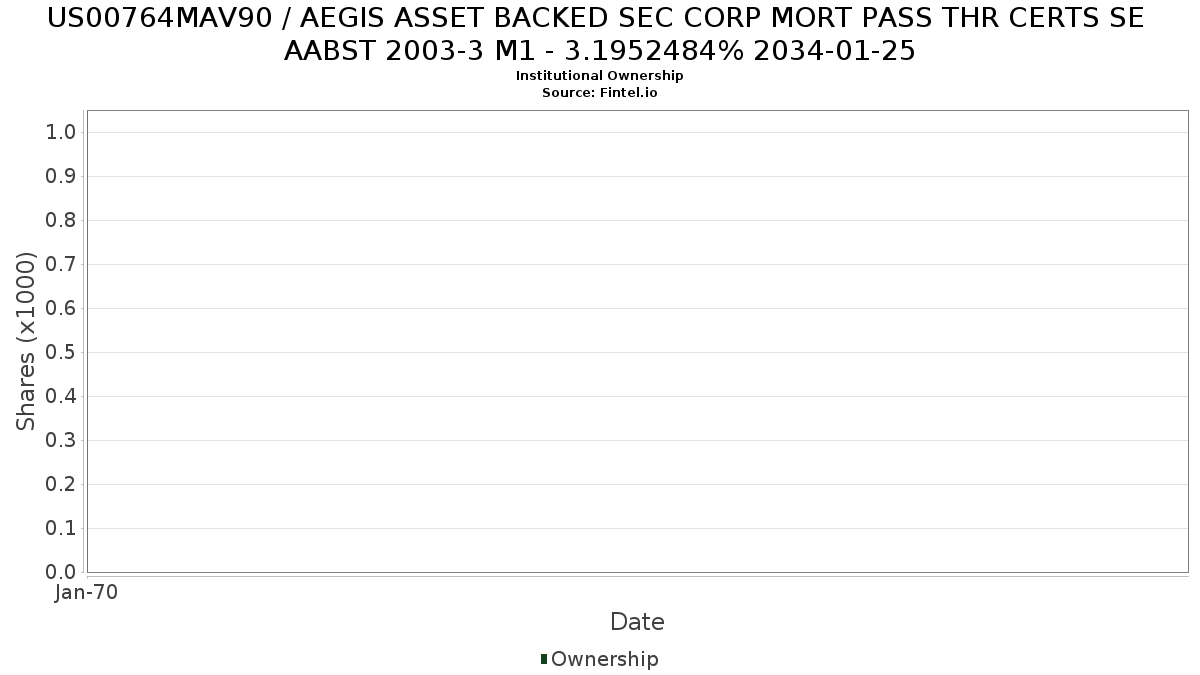The width and height of the screenshot is (1200, 675).
Task: Click the Date axis title
Action: 637,622
